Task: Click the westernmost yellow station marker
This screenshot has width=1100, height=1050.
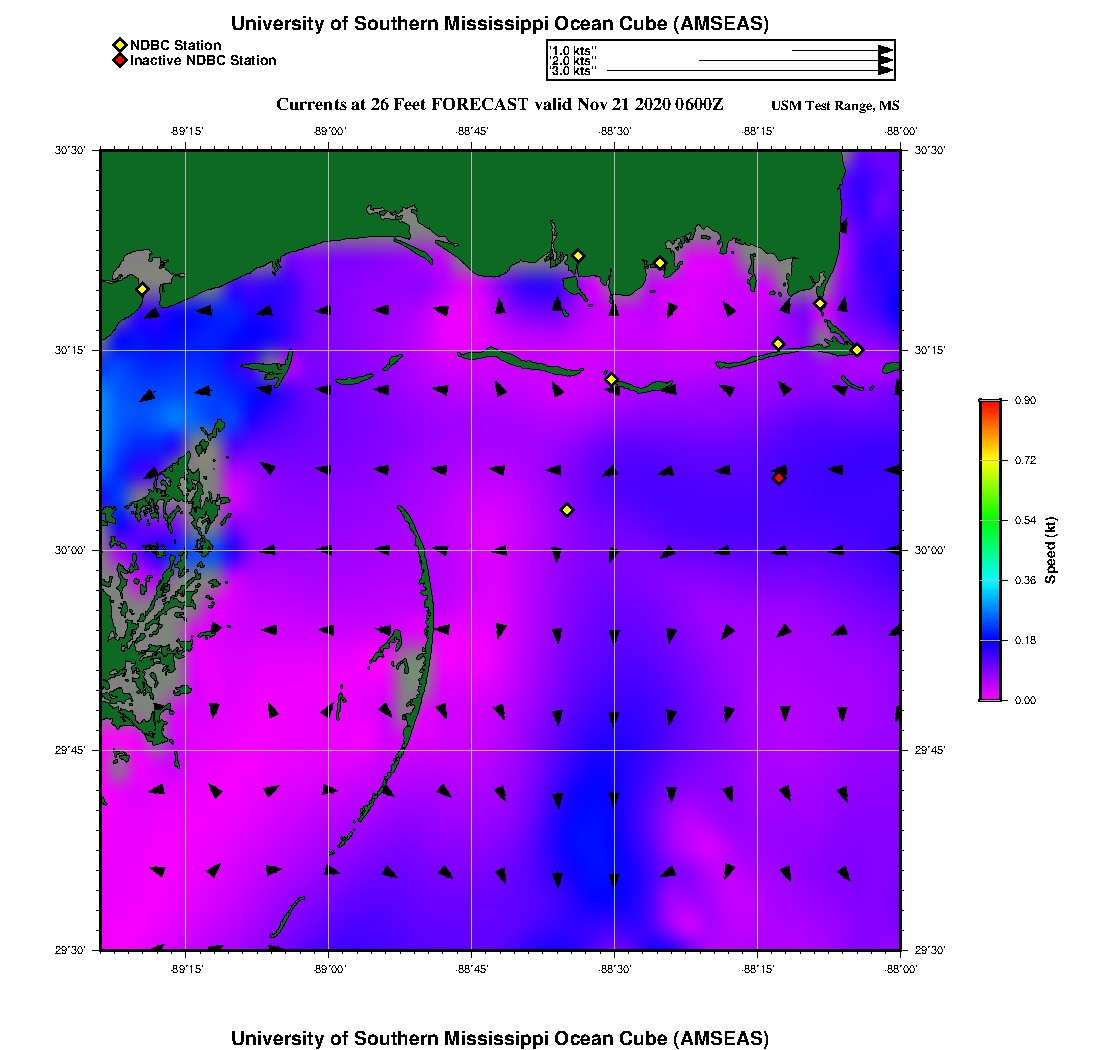Action: pos(142,289)
